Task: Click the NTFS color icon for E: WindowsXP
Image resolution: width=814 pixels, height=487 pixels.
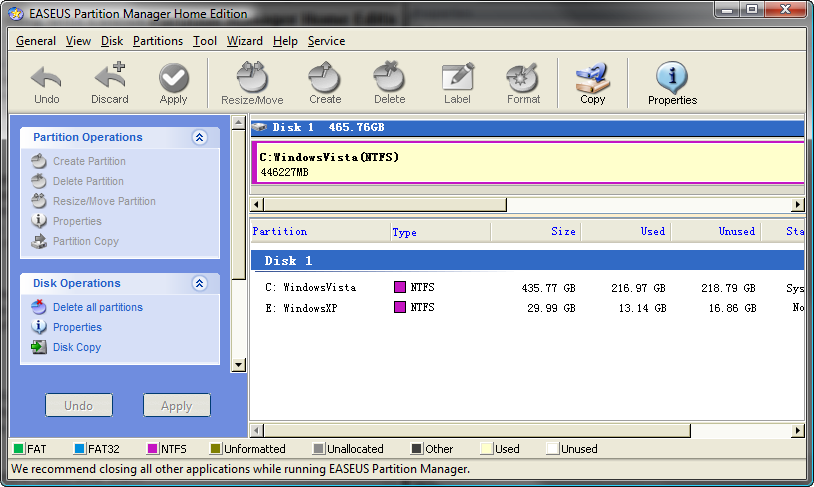Action: pos(400,307)
